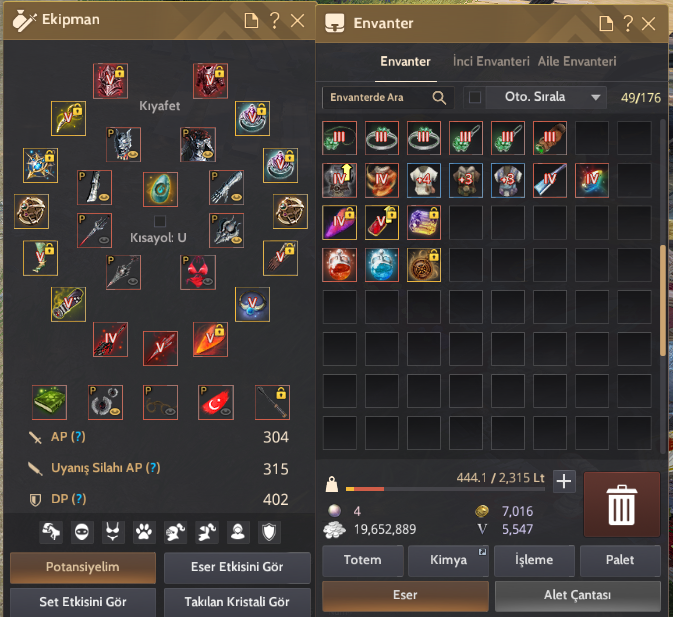The height and width of the screenshot is (617, 673).
Task: Select the blue potion item in inventory
Action: pyautogui.click(x=381, y=265)
